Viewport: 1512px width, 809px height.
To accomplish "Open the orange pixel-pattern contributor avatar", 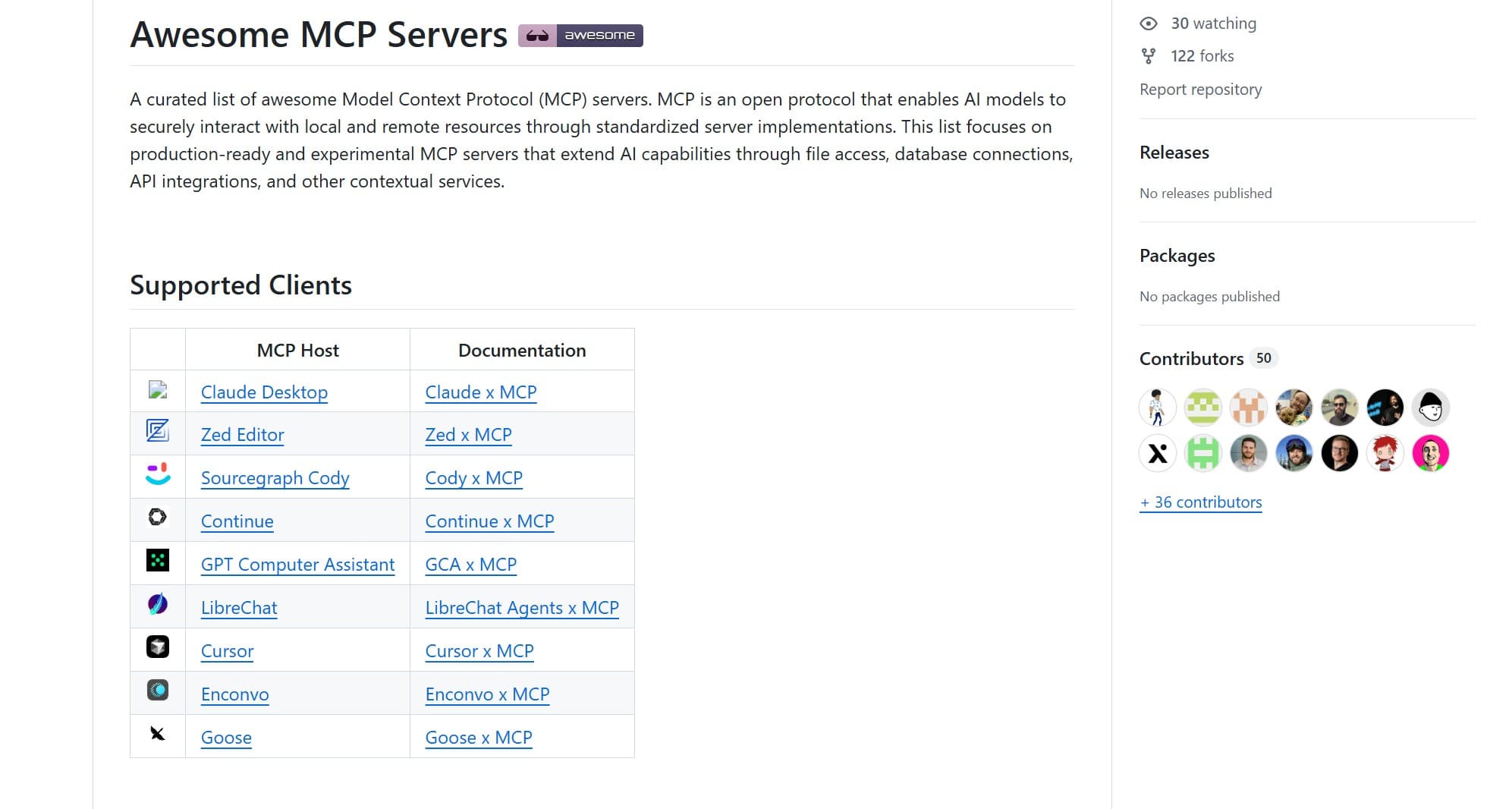I will pyautogui.click(x=1249, y=408).
